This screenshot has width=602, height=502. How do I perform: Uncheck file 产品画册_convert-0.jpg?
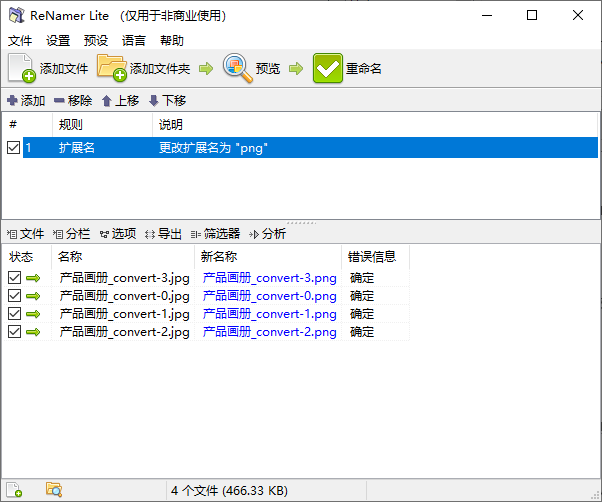(14, 296)
